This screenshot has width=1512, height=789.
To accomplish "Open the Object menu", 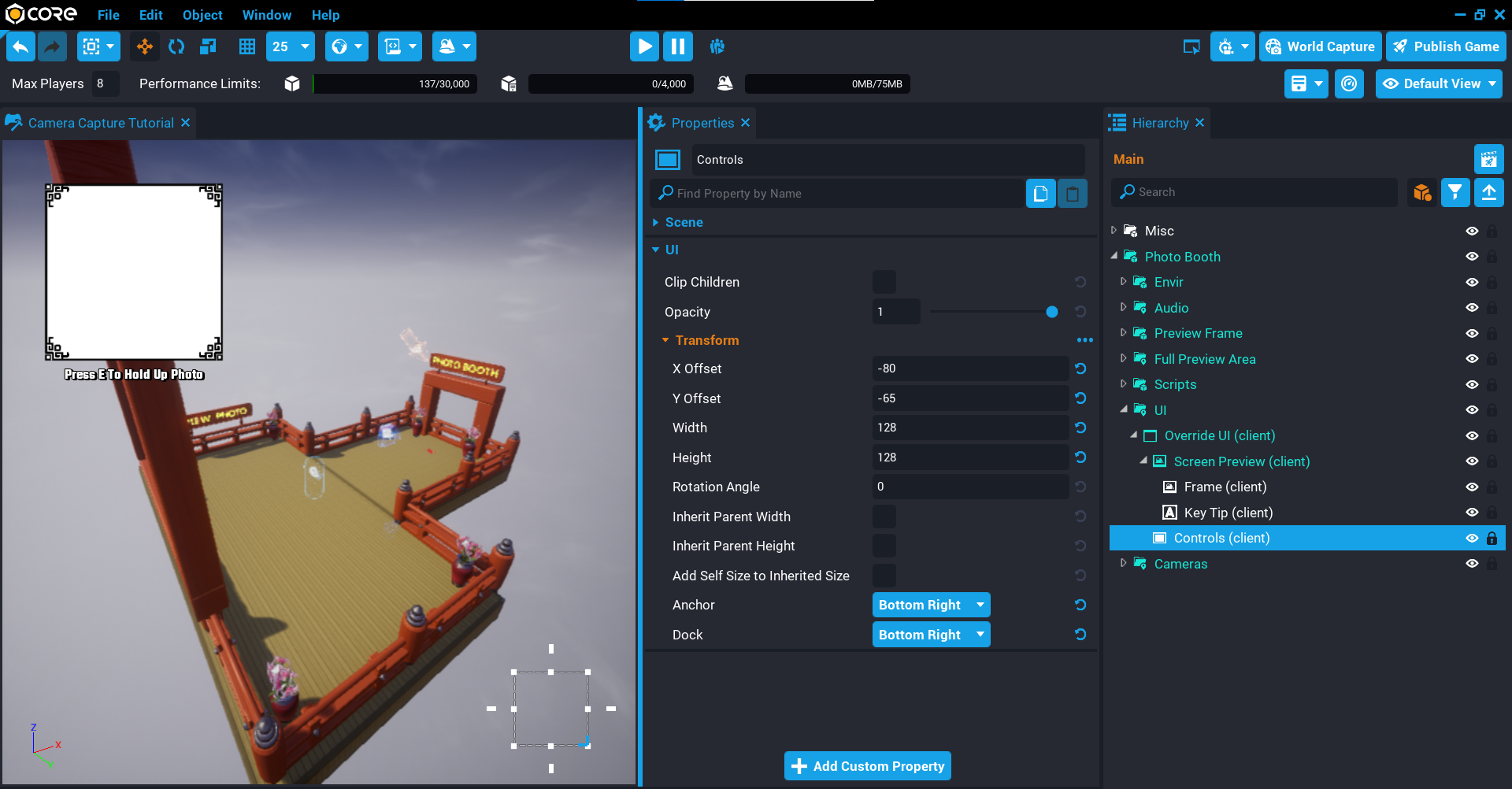I will point(202,15).
